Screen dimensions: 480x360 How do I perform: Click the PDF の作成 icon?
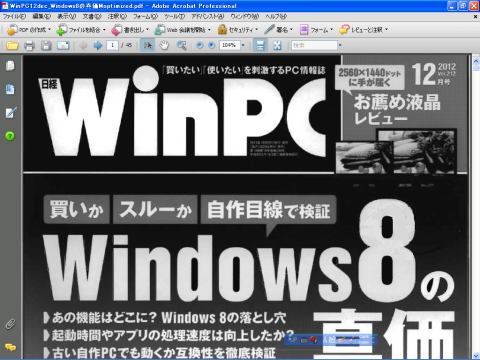[12, 30]
